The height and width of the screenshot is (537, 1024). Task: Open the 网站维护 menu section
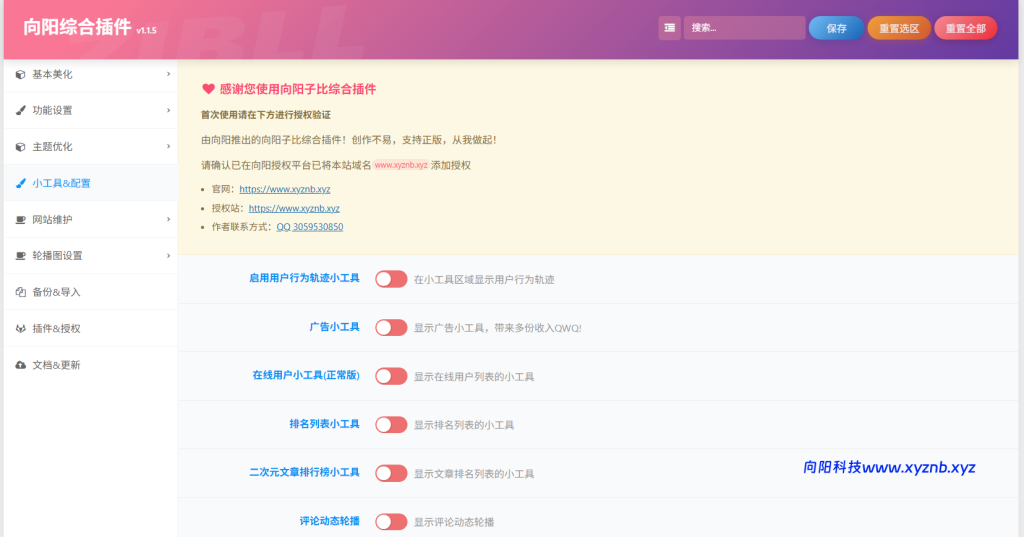pos(91,220)
